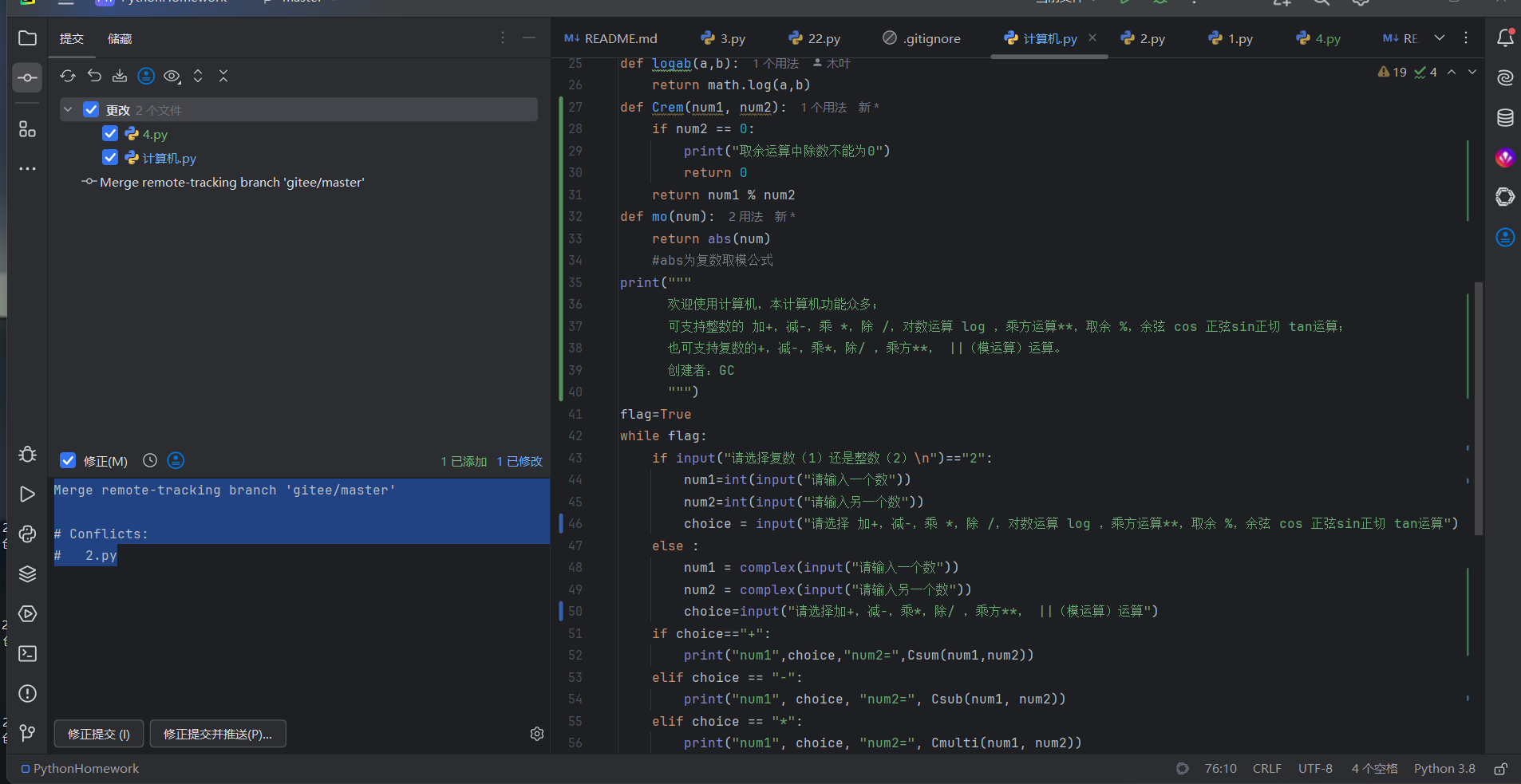The image size is (1521, 784).
Task: Click the 修正提交并推送(P)... button
Action: point(218,734)
